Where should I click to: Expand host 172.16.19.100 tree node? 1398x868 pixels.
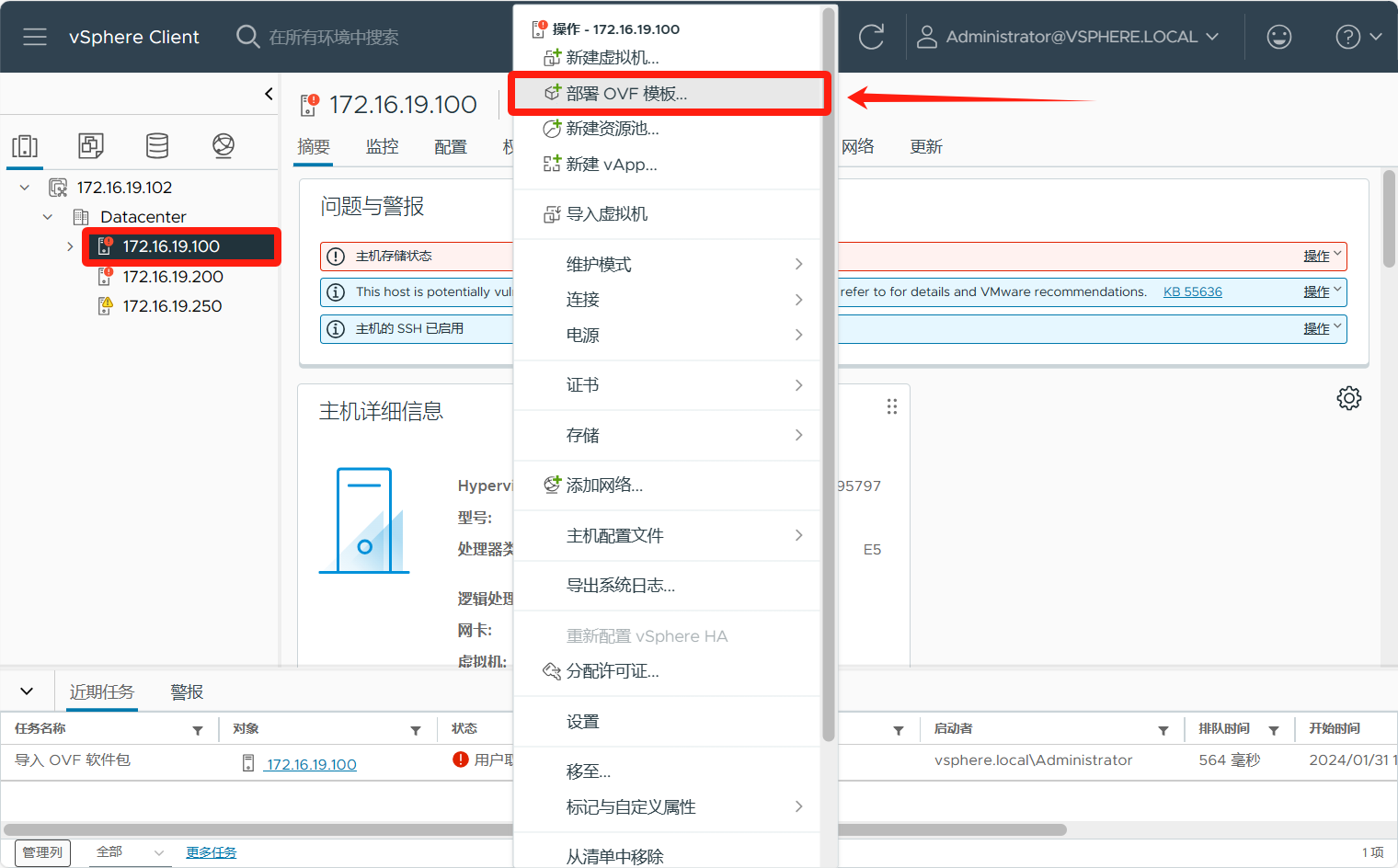coord(70,246)
